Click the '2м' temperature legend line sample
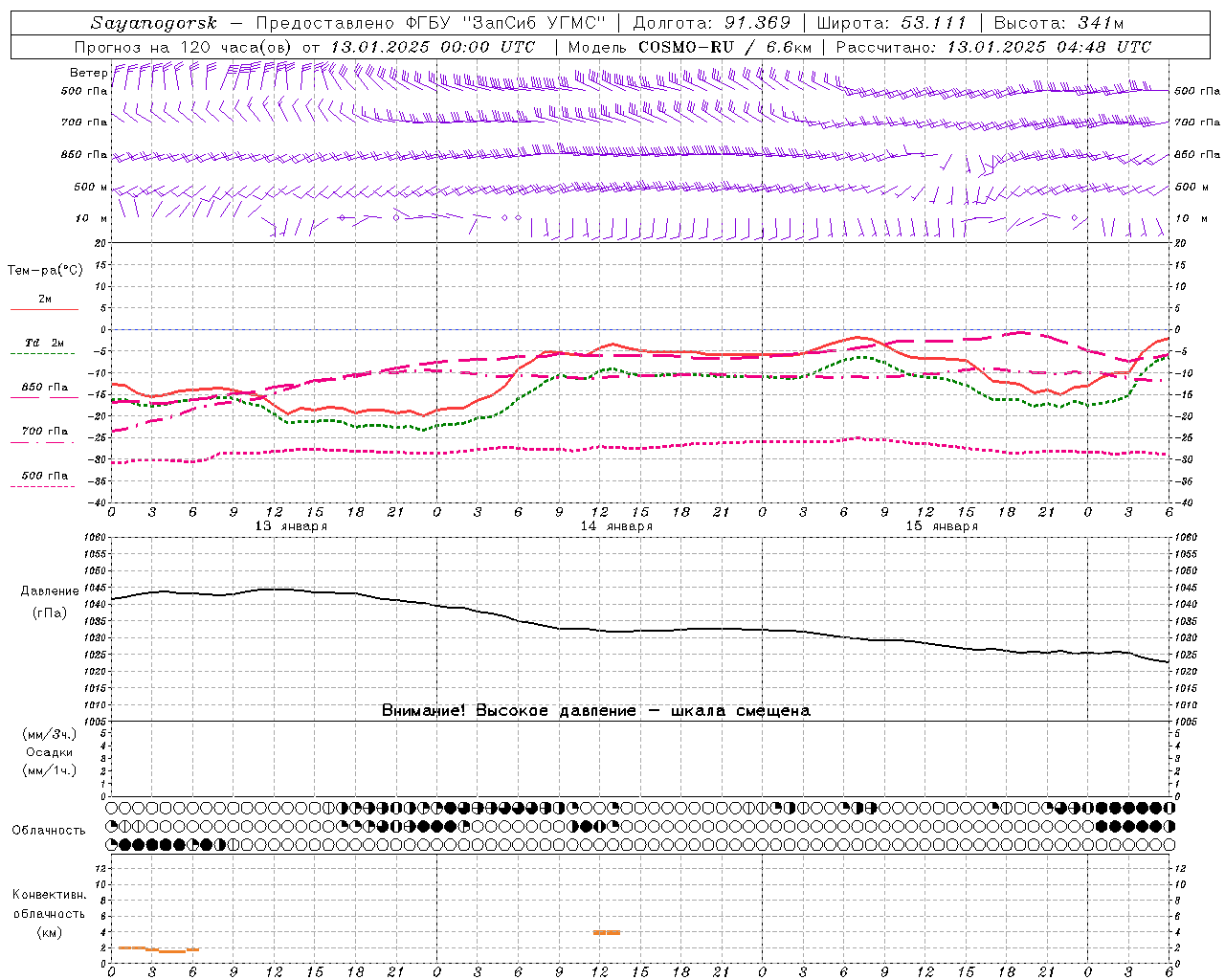Viewport: 1225px width, 980px height. pos(44,309)
